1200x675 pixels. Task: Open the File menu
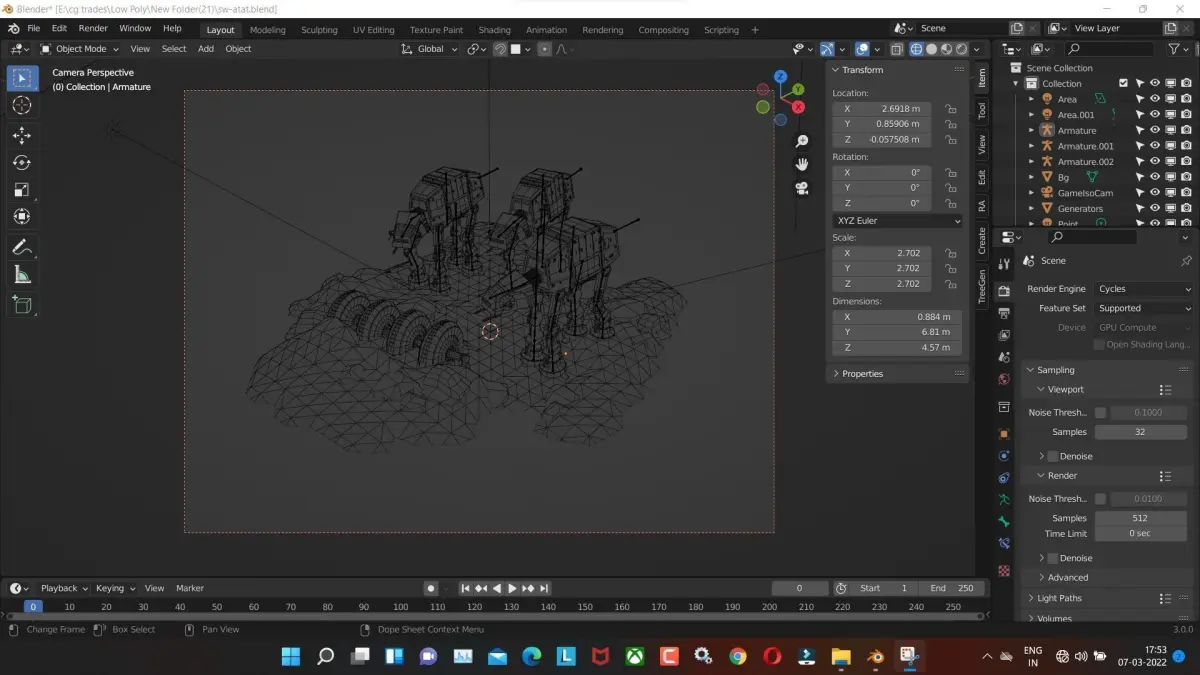[x=33, y=29]
